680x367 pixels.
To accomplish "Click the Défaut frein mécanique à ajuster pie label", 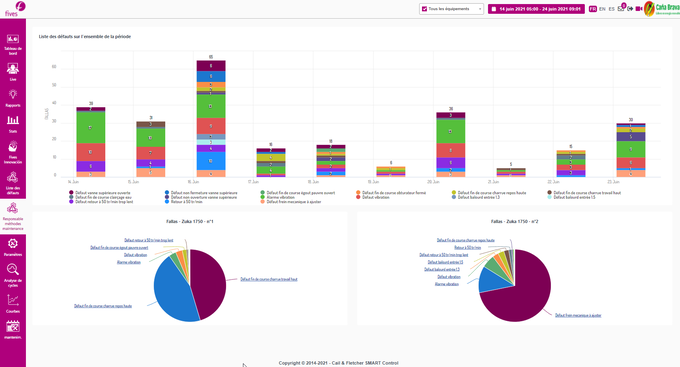I will click(x=578, y=315).
